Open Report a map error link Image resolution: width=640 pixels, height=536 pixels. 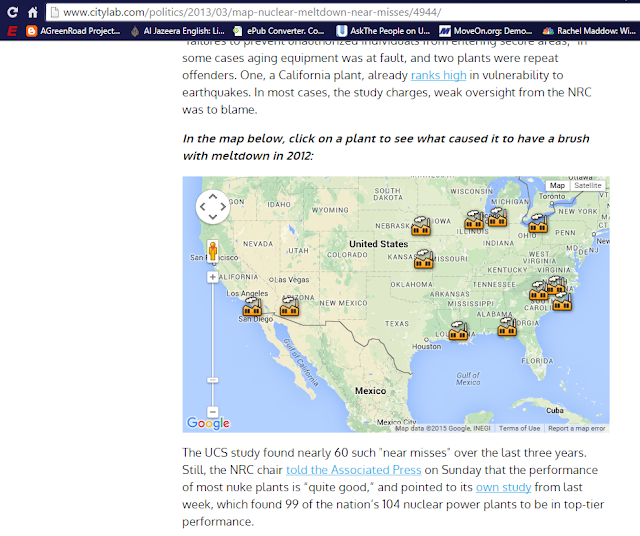(x=576, y=428)
